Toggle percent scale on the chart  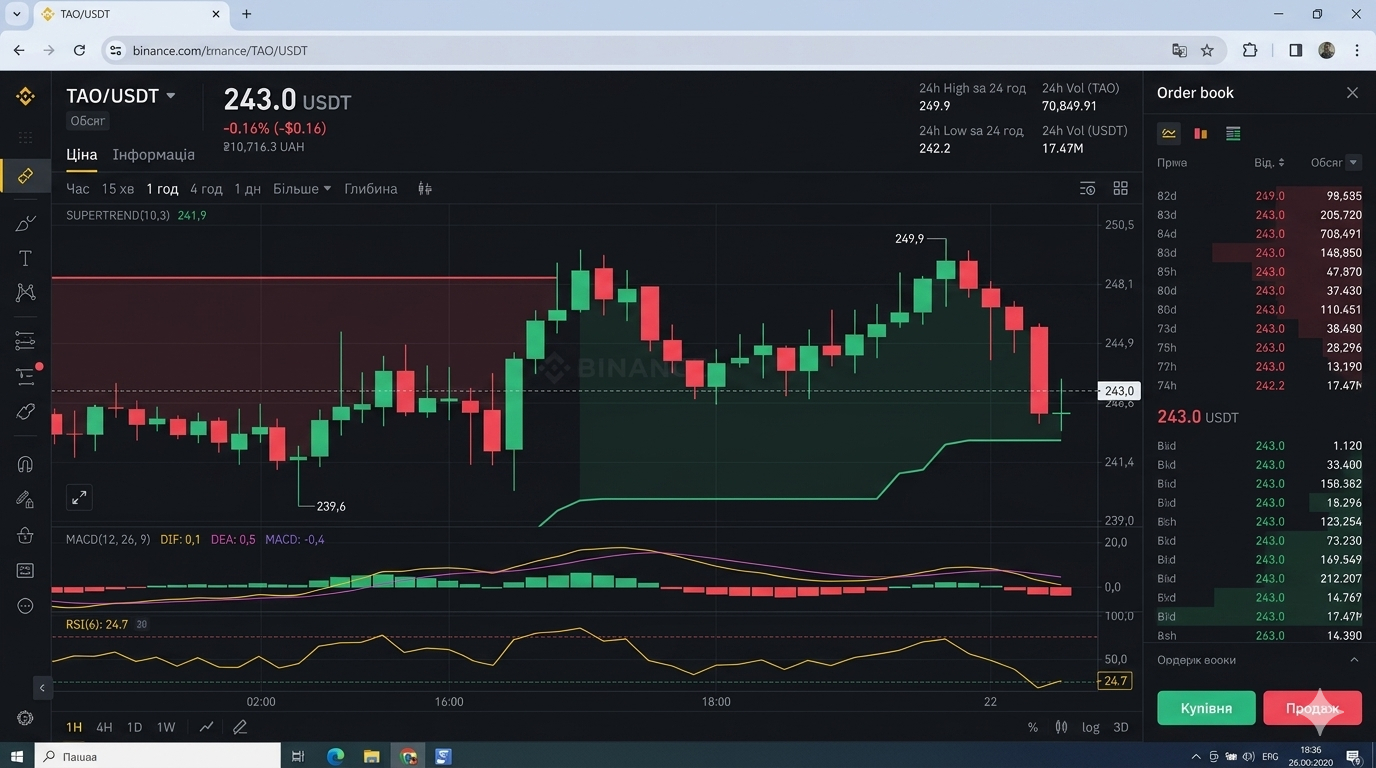(1033, 727)
